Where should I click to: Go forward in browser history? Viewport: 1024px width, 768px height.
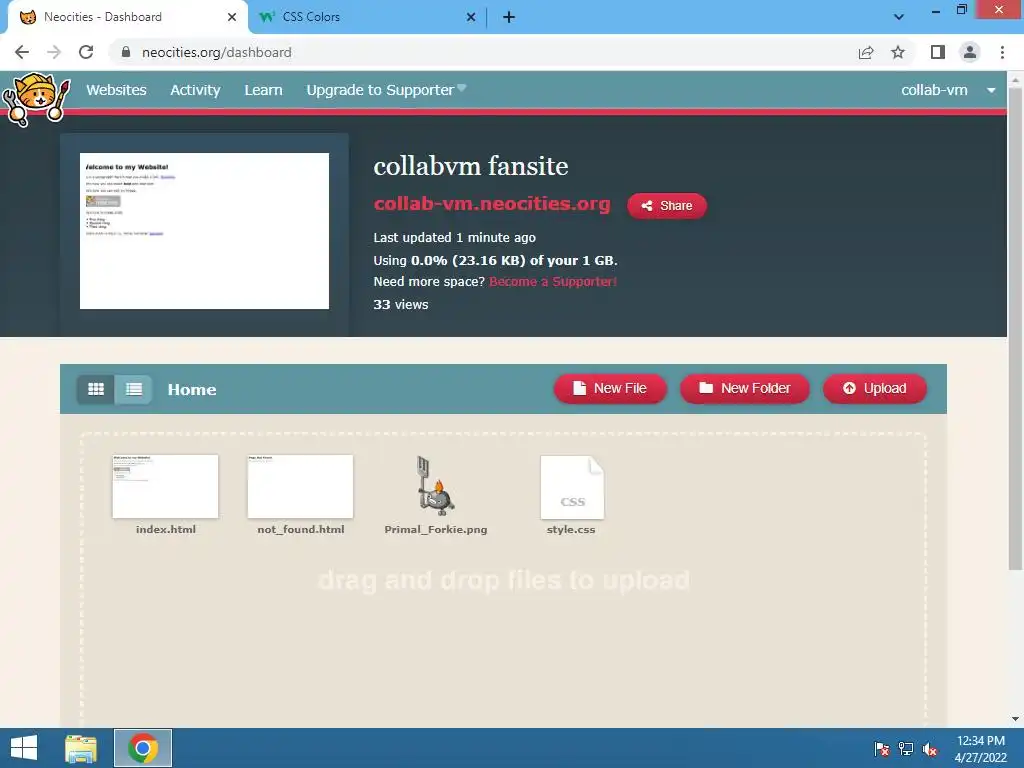click(x=54, y=52)
